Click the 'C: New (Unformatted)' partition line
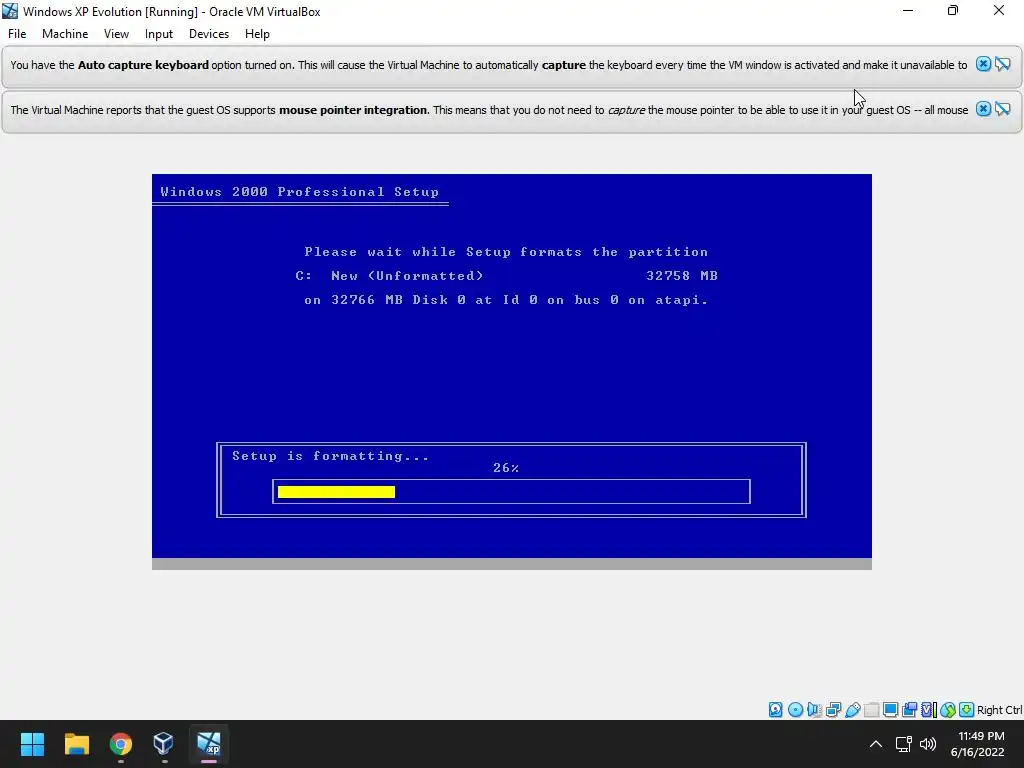The width and height of the screenshot is (1024, 768). click(x=390, y=276)
